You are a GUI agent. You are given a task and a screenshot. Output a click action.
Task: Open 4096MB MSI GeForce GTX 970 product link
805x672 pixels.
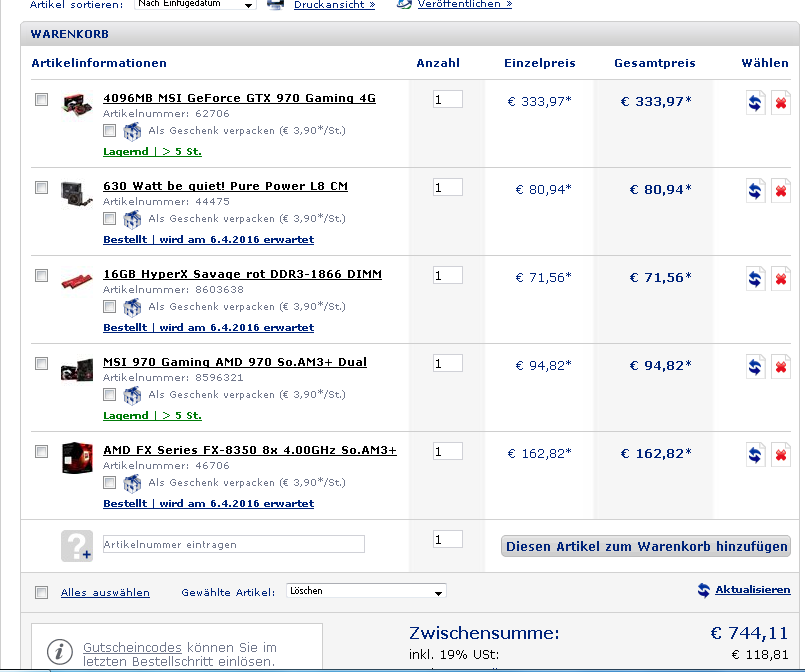239,98
